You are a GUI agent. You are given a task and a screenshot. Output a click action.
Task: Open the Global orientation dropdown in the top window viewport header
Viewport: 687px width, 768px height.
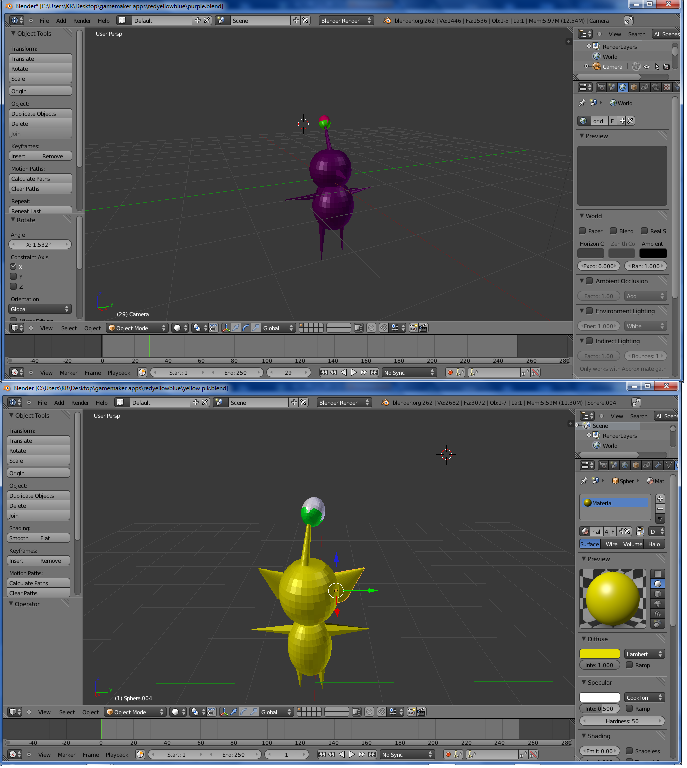[x=278, y=328]
